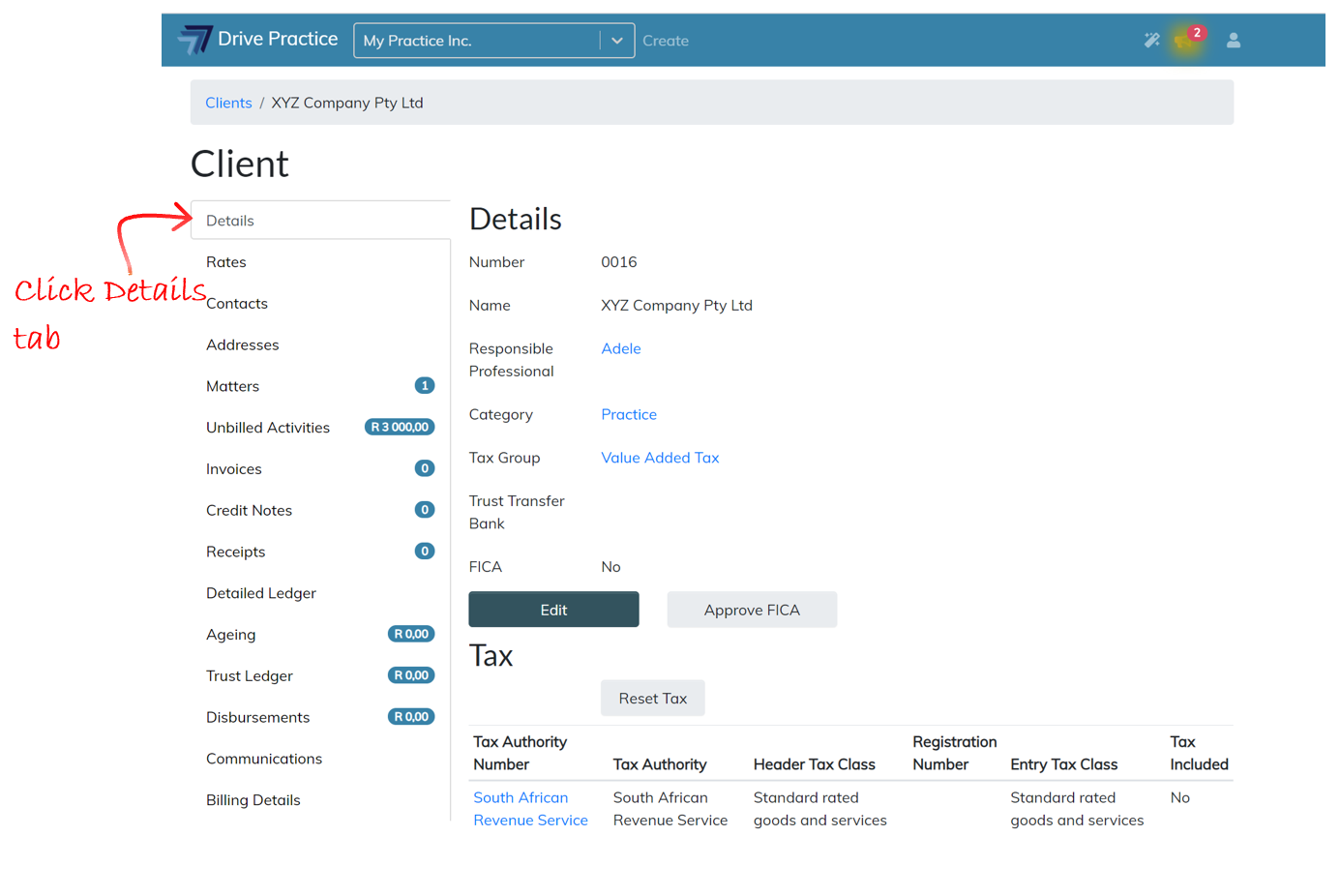Open South African Revenue Service link
This screenshot has height=896, width=1340.
tap(529, 809)
